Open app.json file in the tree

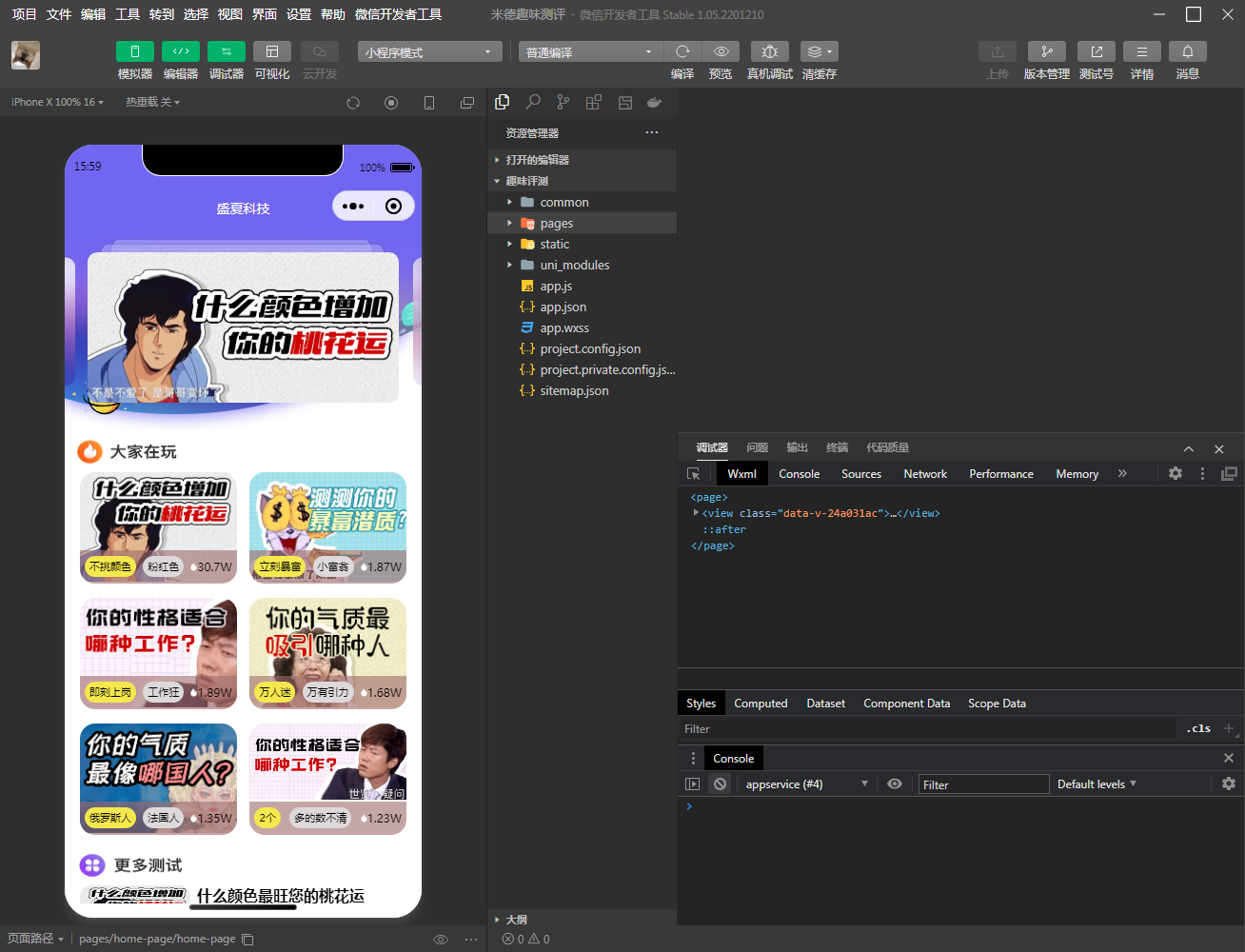tap(563, 307)
